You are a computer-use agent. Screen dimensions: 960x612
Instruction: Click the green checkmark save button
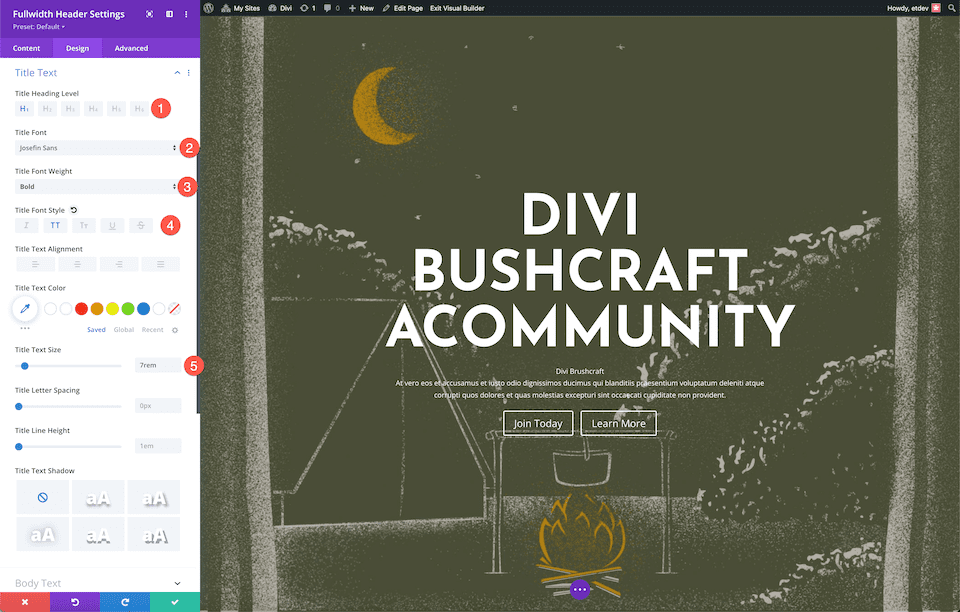click(174, 601)
